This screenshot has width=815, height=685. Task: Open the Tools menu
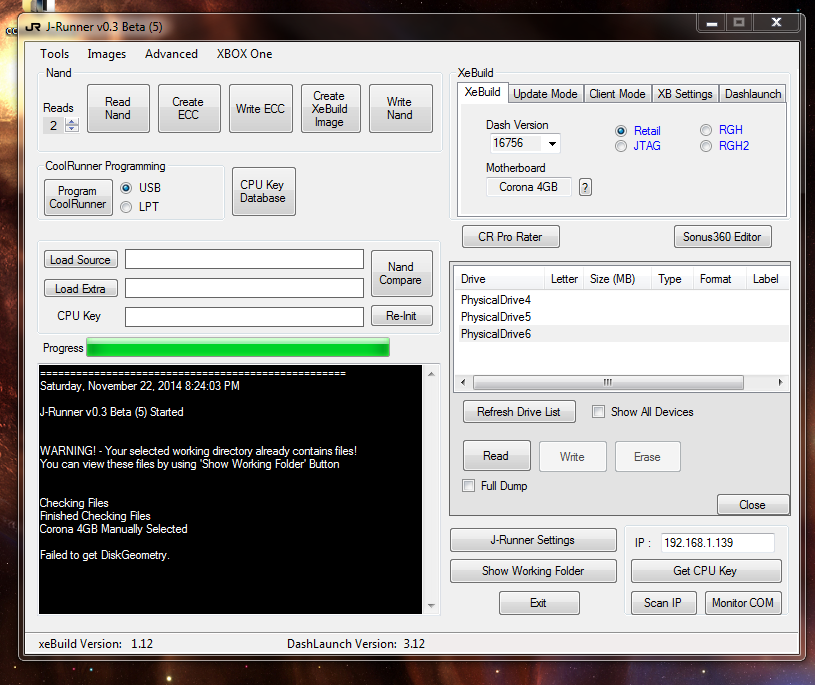point(55,54)
